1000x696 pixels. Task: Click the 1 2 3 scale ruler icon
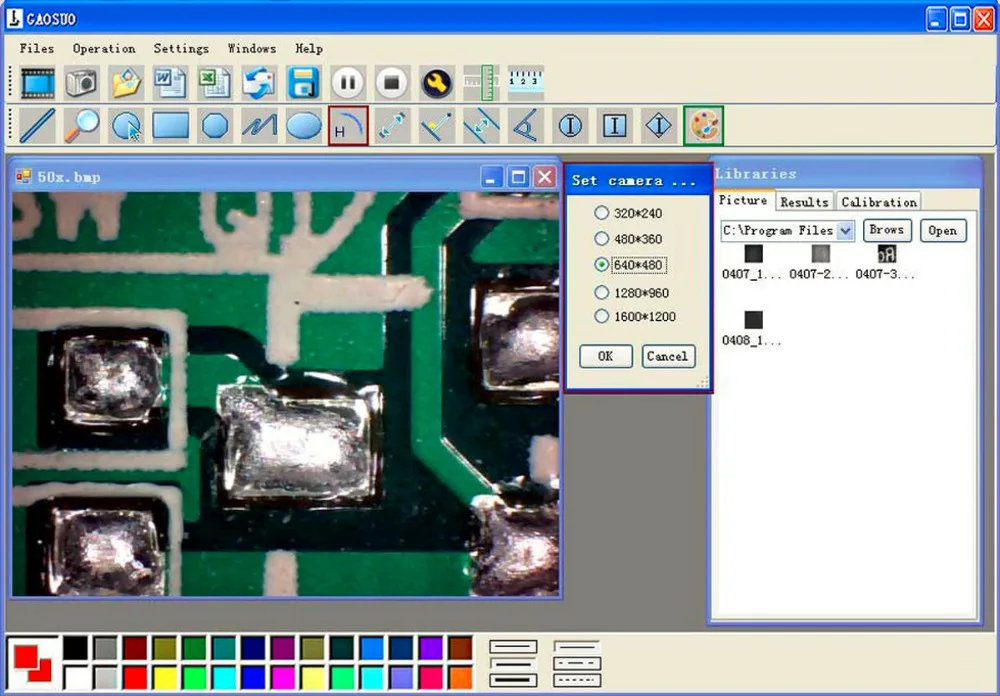526,83
